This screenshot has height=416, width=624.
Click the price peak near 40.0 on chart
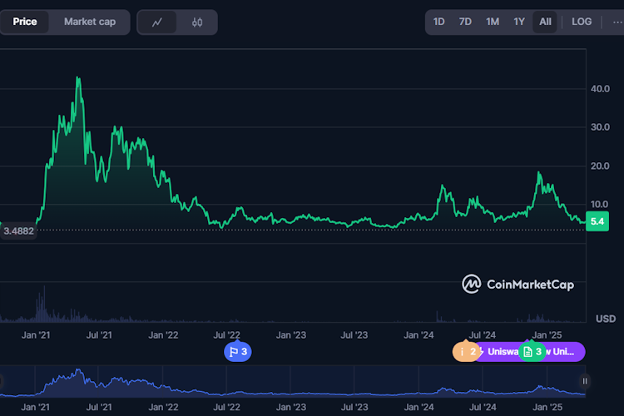coord(78,79)
